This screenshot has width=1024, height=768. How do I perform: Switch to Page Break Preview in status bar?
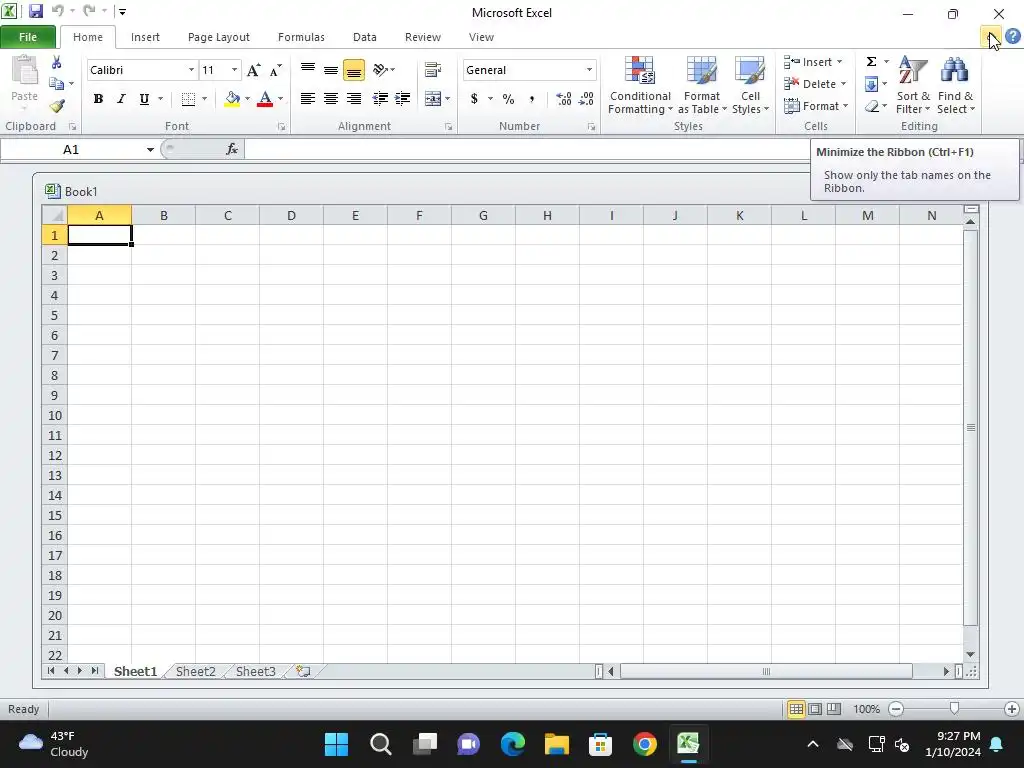coord(834,709)
